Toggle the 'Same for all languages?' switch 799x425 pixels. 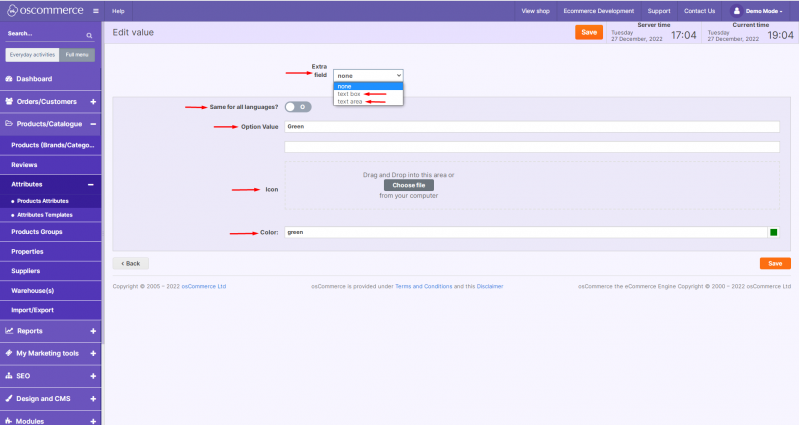click(297, 106)
